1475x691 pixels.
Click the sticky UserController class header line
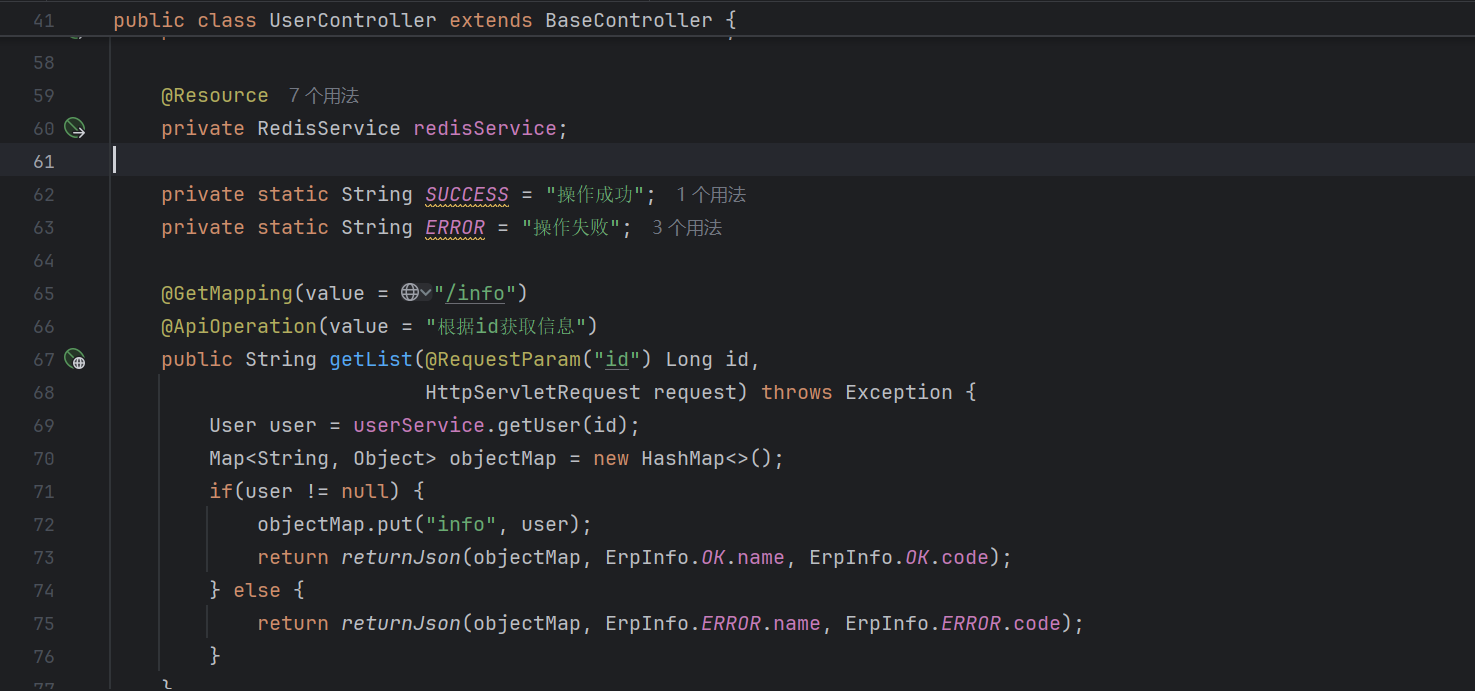click(x=737, y=20)
